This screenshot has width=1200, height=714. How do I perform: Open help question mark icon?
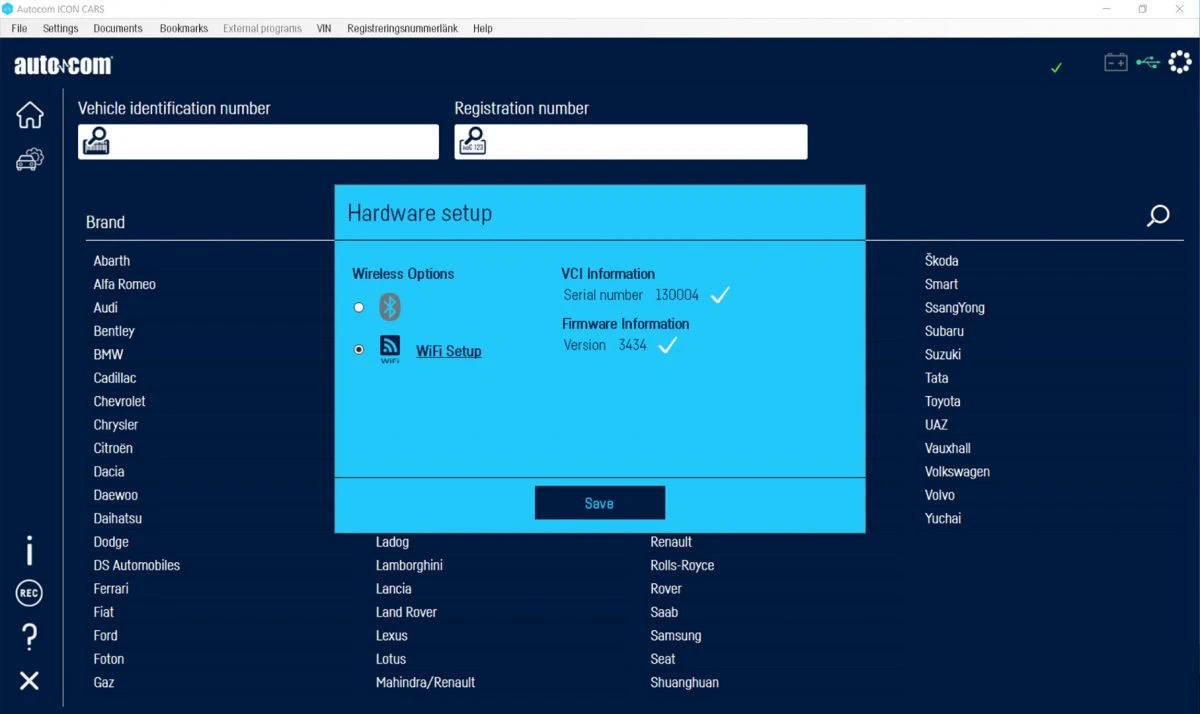point(30,636)
